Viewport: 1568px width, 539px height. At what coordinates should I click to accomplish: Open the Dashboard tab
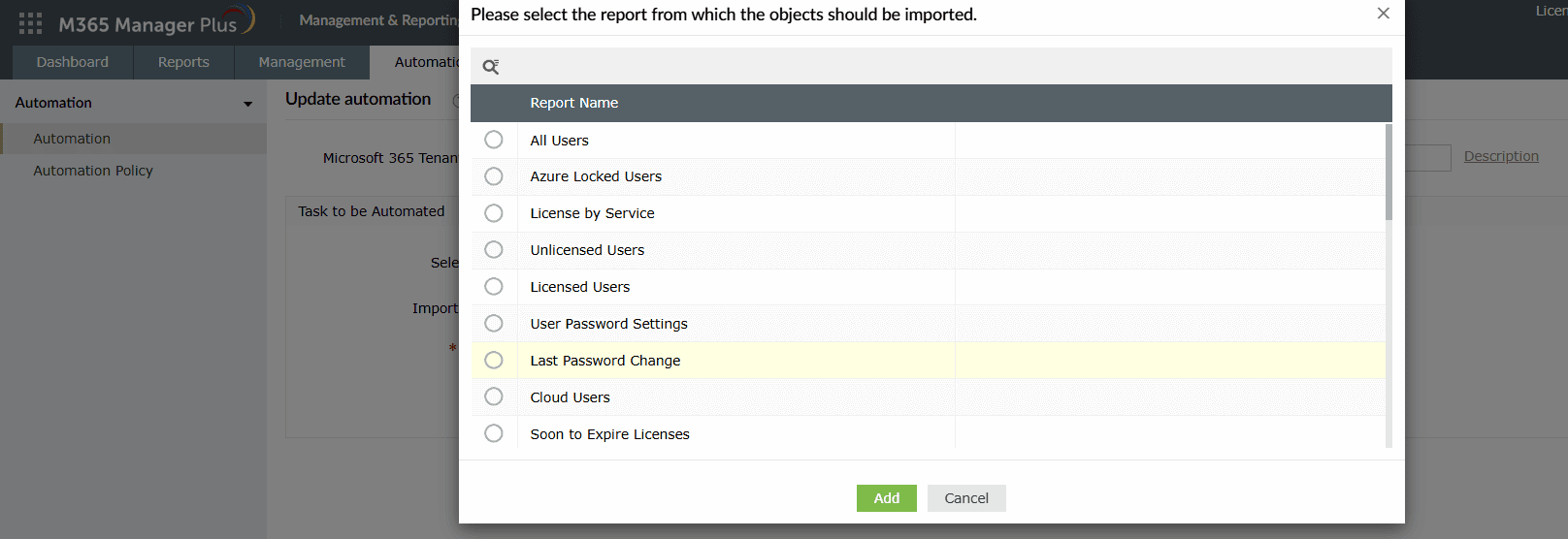(73, 62)
